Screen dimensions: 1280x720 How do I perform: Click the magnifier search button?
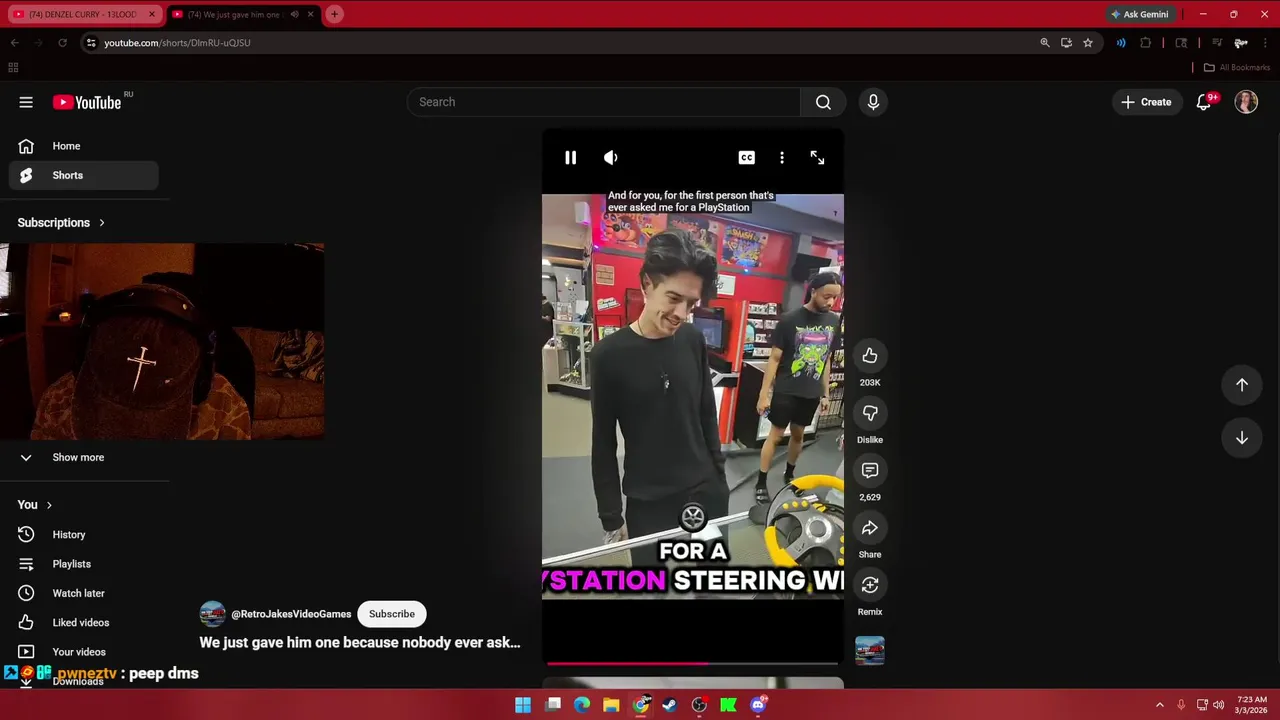(823, 102)
